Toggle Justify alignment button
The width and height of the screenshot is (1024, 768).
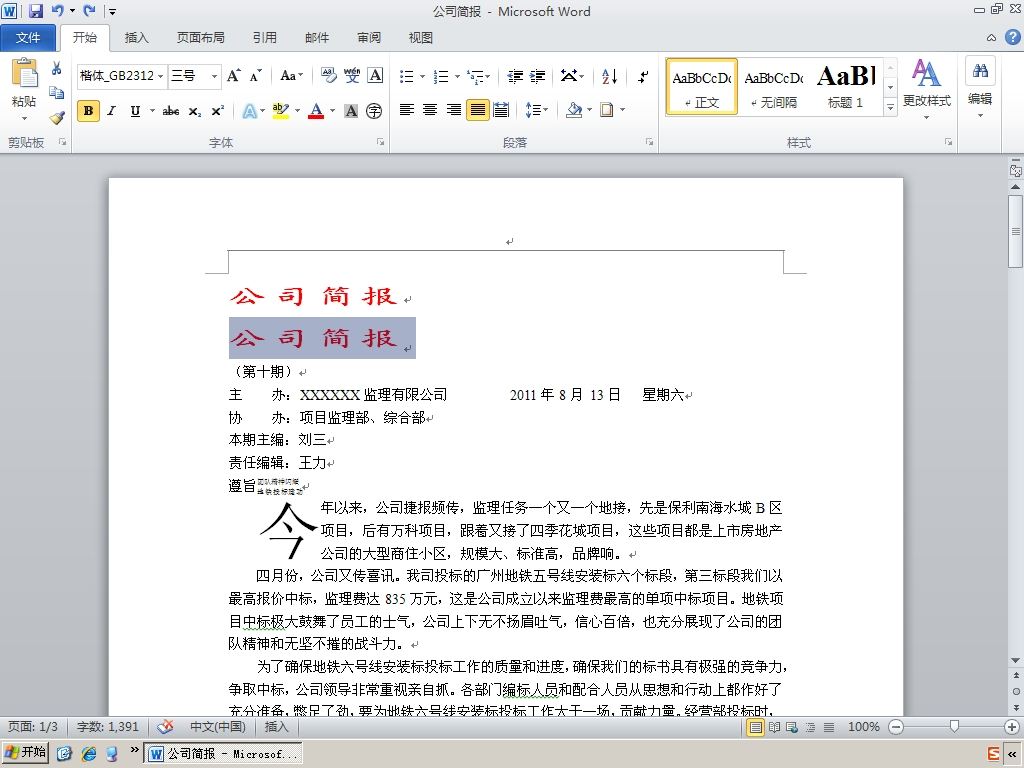click(x=478, y=110)
